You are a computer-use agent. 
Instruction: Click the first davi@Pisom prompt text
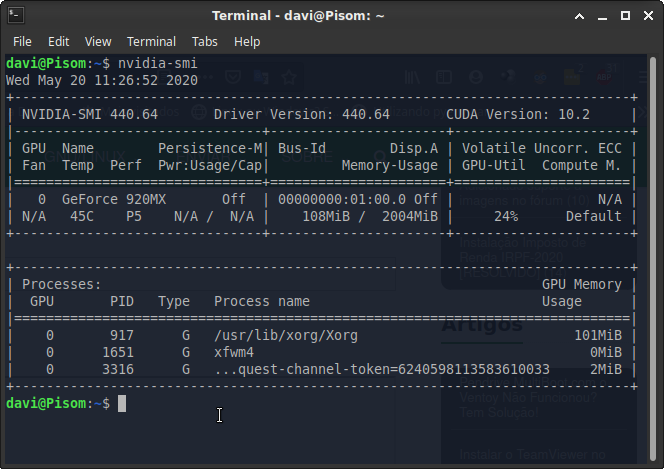coord(46,63)
